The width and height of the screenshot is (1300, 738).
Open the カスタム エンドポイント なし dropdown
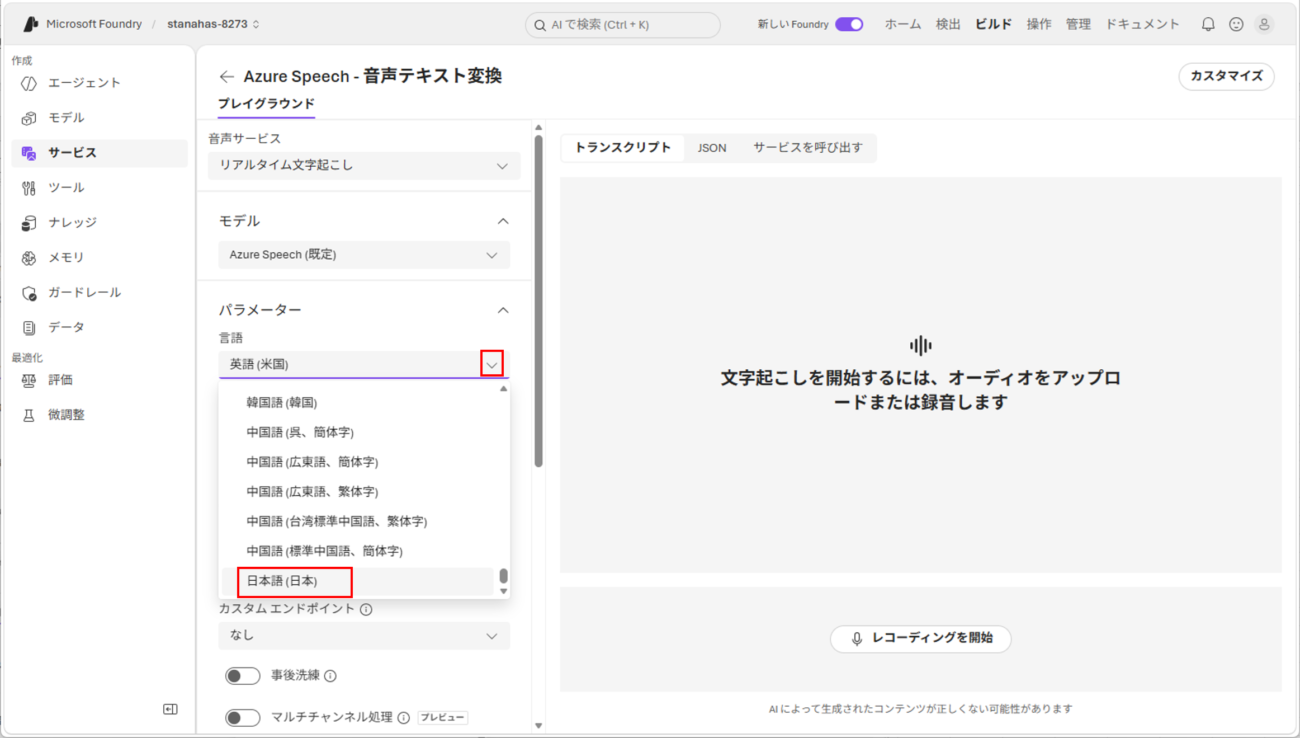(364, 636)
